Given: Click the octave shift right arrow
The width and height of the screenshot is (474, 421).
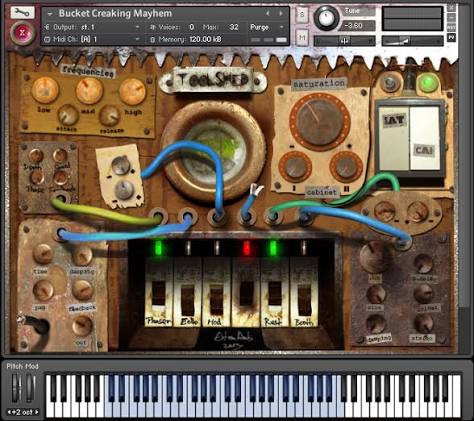Looking at the screenshot, I should [x=37, y=412].
